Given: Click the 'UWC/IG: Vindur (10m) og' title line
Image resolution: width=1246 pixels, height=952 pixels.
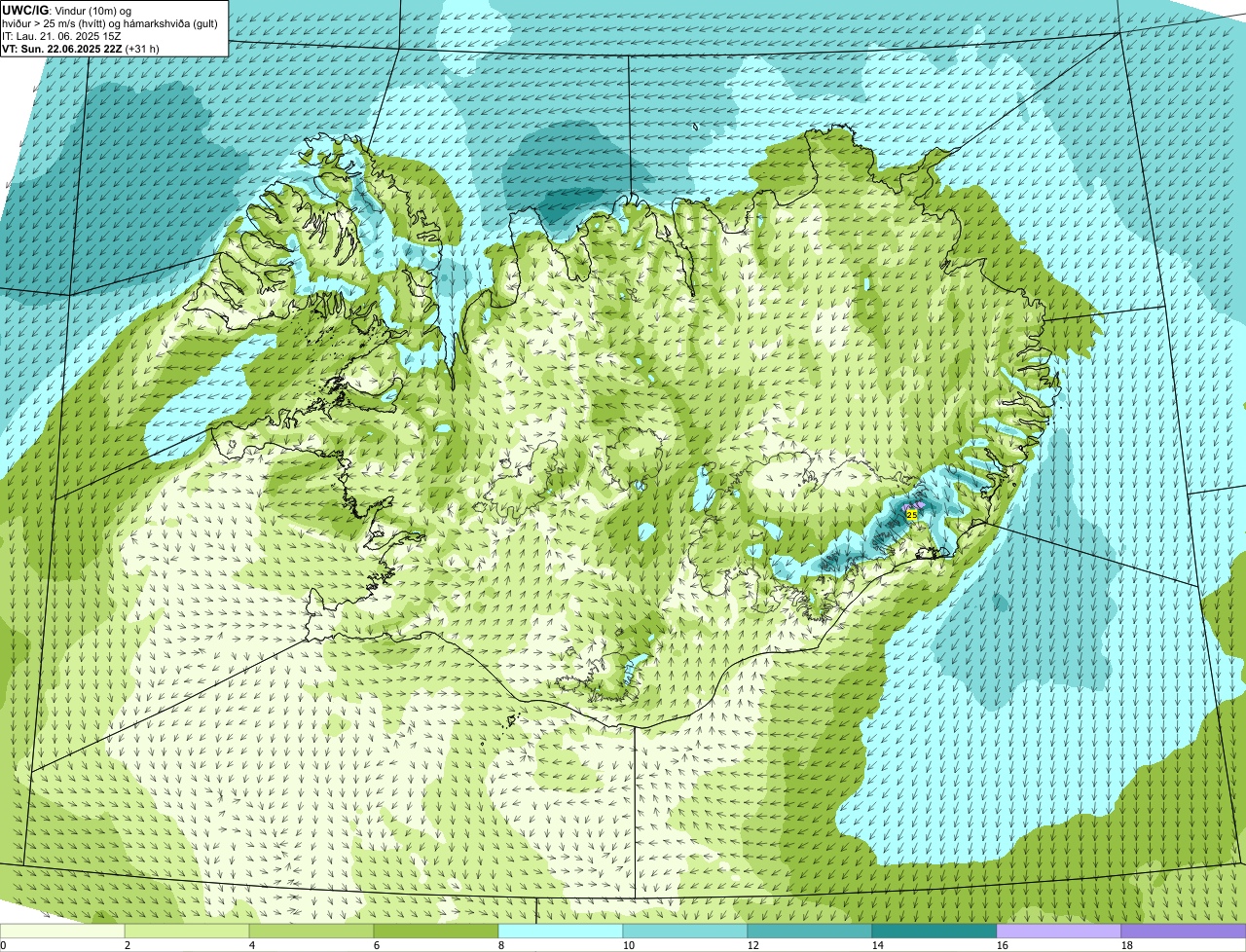Looking at the screenshot, I should (66, 10).
